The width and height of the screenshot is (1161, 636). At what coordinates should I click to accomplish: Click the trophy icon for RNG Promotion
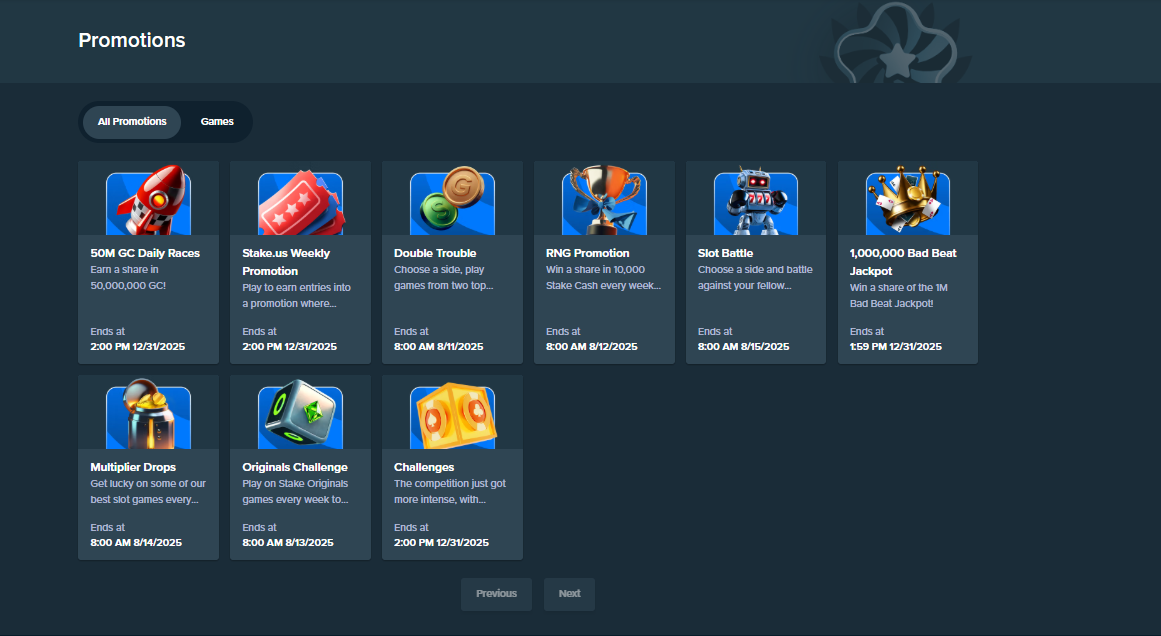pyautogui.click(x=604, y=201)
